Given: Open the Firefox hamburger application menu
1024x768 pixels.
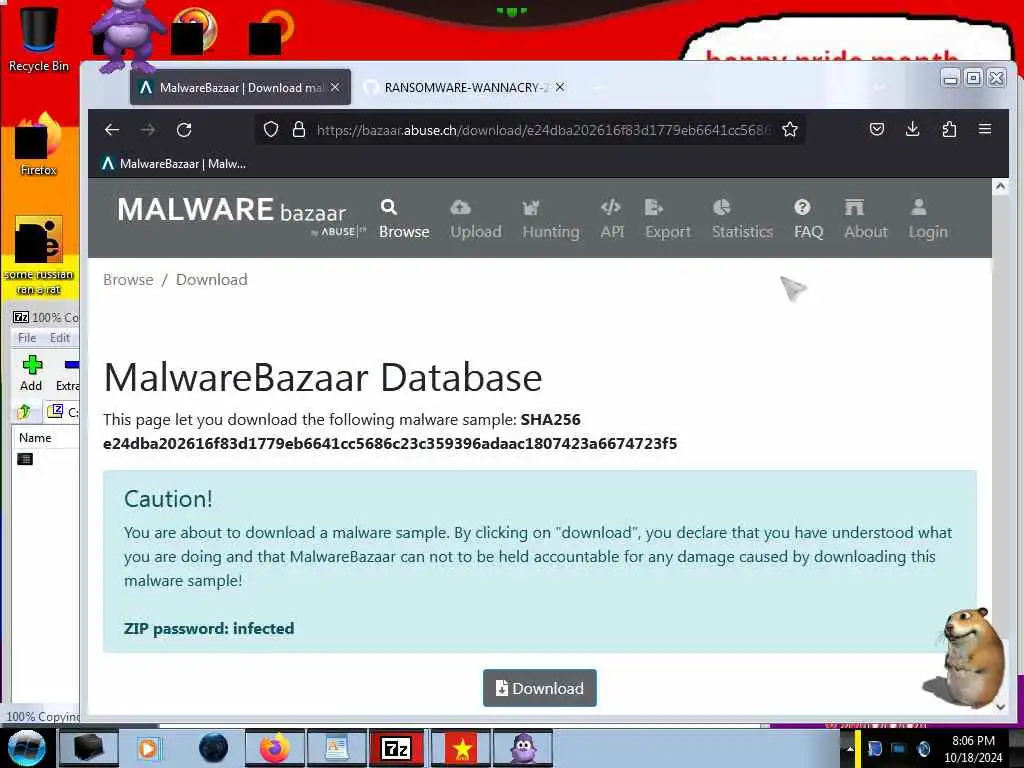Looking at the screenshot, I should (985, 129).
